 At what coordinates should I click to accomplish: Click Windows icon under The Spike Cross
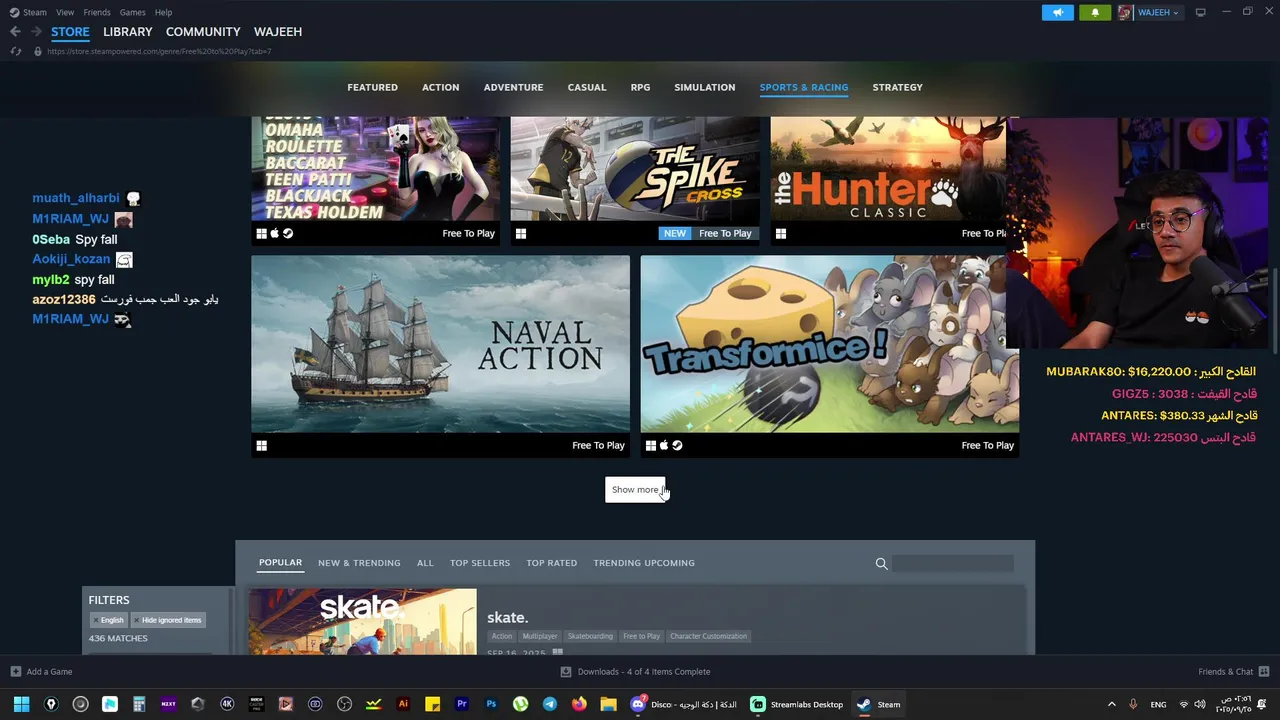[x=521, y=234]
